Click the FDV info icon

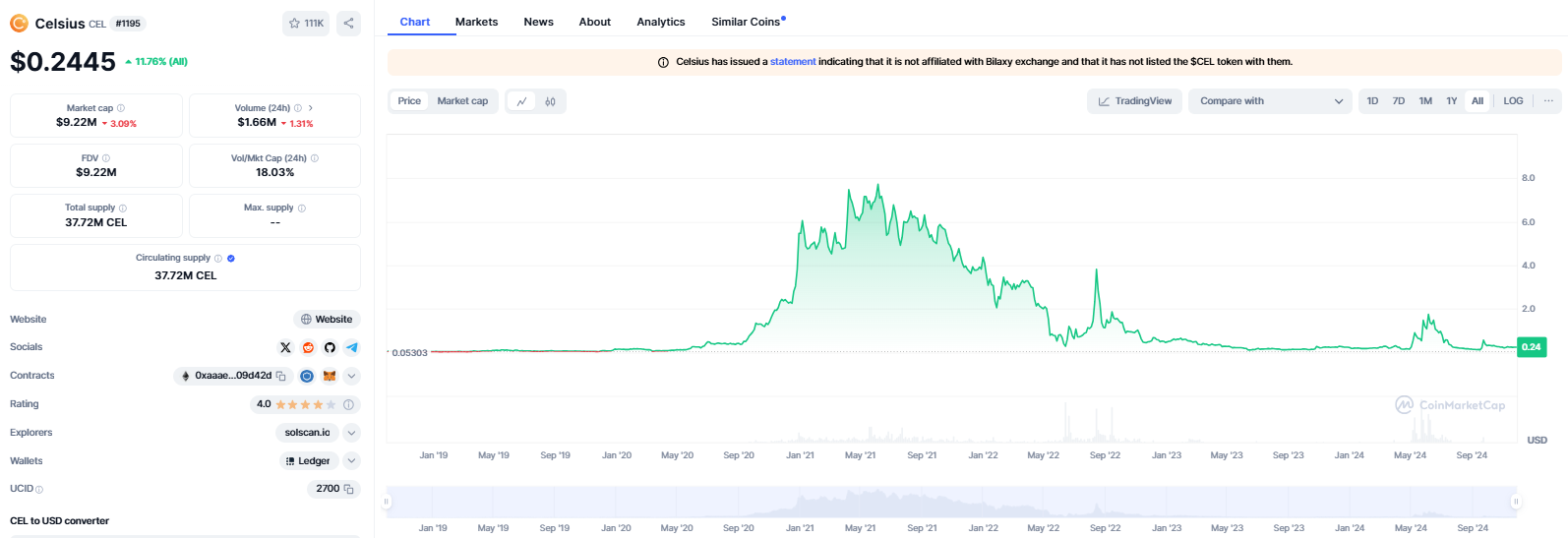coord(106,158)
